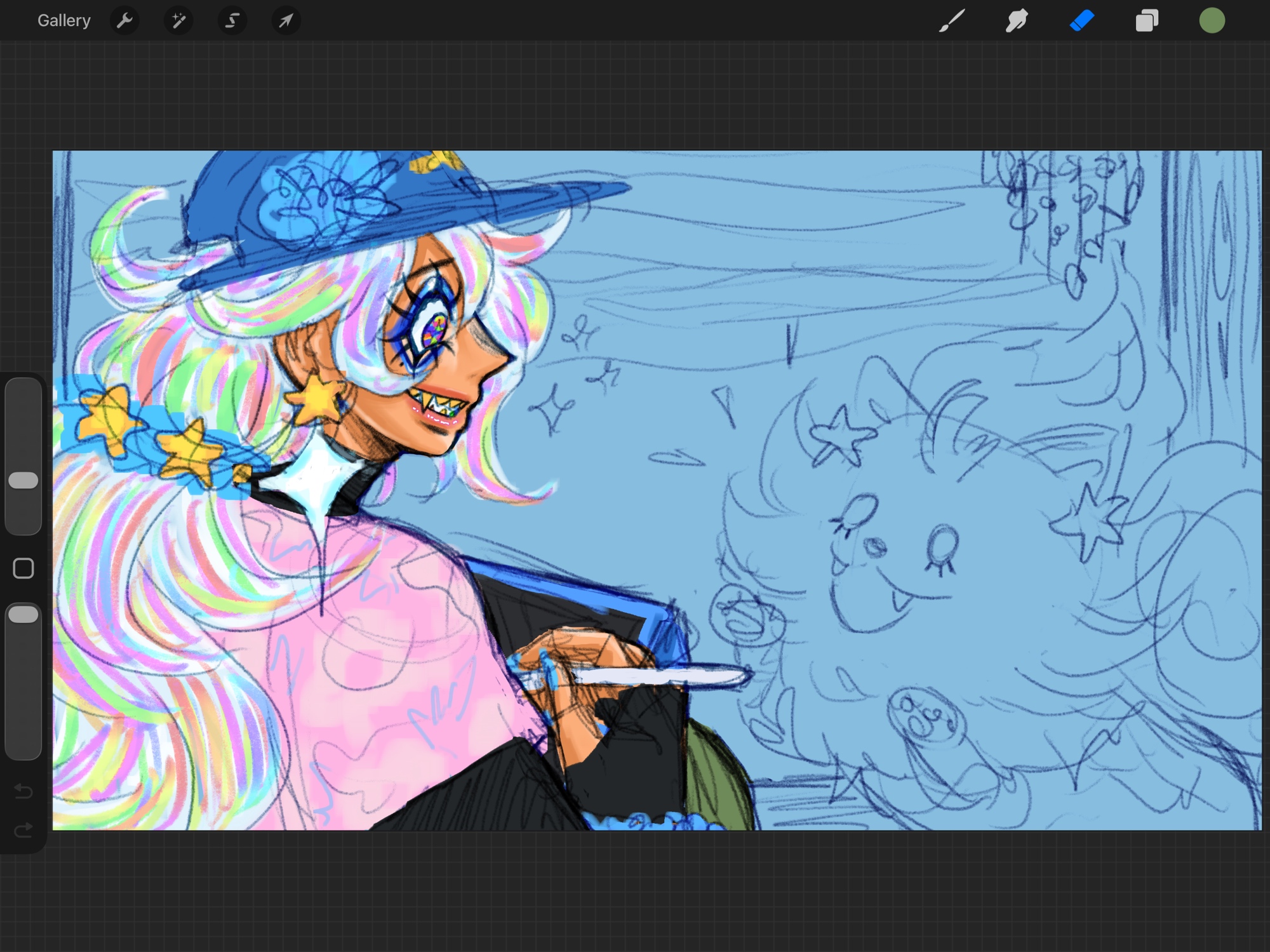This screenshot has width=1270, height=952.
Task: Tap the blue Eraser tool
Action: click(1082, 21)
